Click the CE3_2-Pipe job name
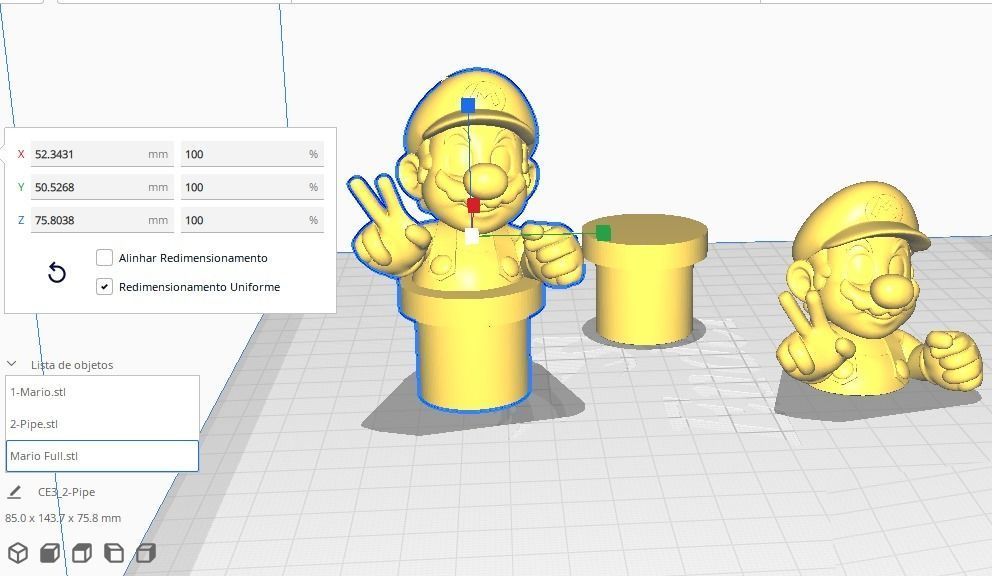 66,492
